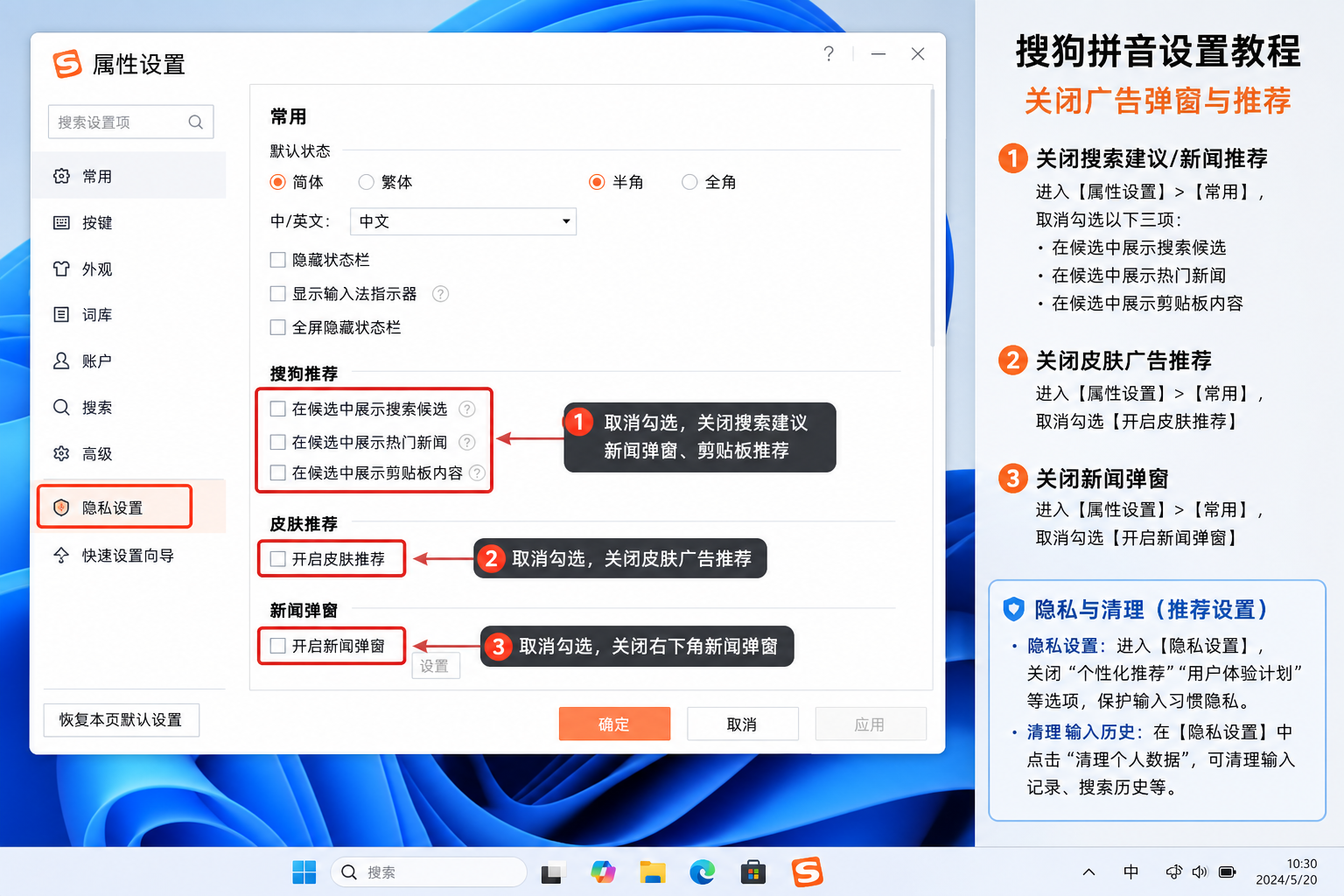The image size is (1344, 896).
Task: Click the settings panel vertical scrollbar
Action: [931, 219]
